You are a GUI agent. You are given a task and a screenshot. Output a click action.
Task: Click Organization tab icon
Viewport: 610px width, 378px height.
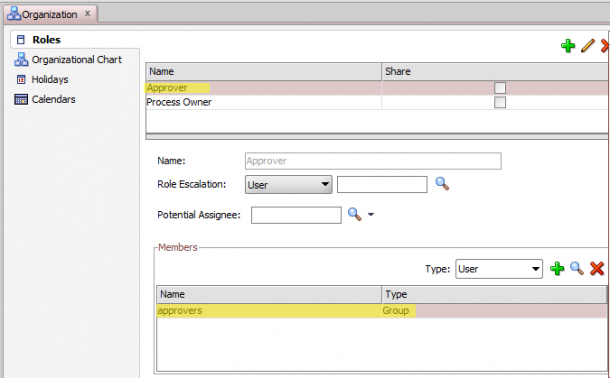coord(14,14)
